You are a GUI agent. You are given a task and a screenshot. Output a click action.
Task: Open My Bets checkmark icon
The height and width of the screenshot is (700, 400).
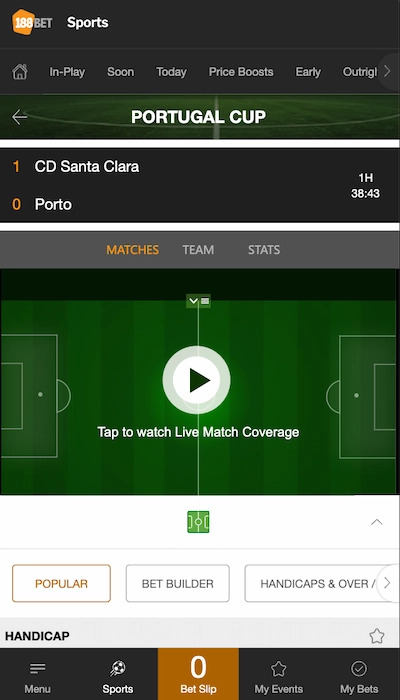(359, 669)
